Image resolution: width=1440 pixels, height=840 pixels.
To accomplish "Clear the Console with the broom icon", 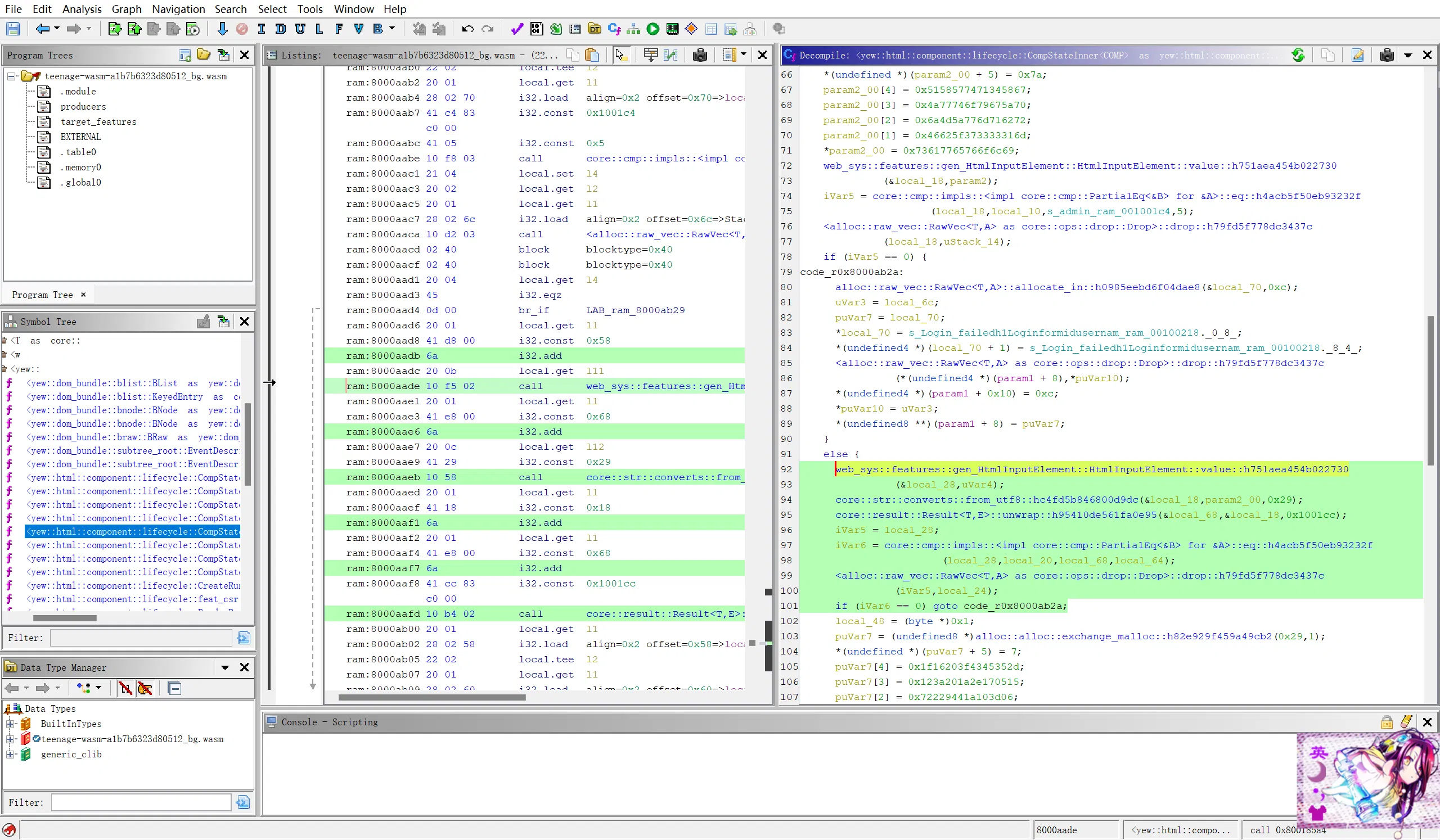I will (x=1407, y=722).
